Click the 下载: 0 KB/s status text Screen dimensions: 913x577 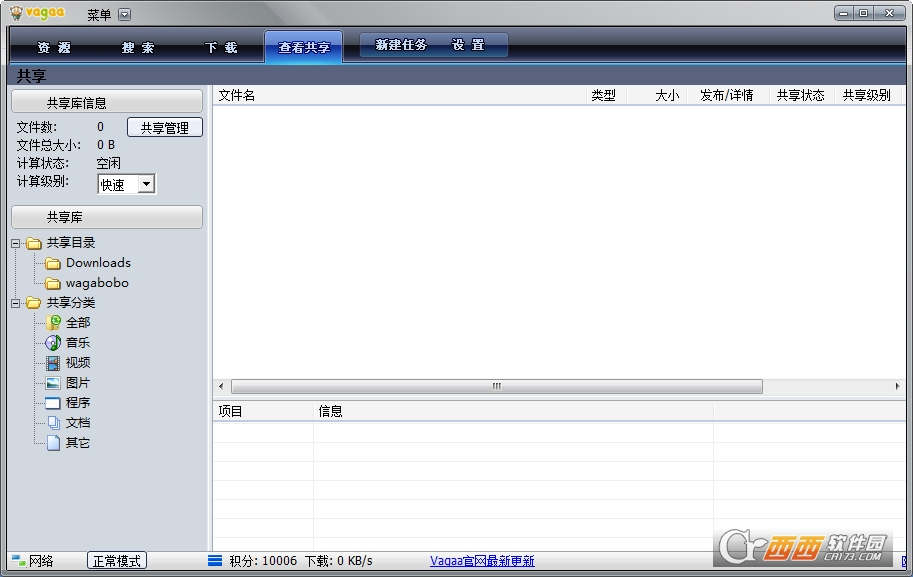coord(338,561)
